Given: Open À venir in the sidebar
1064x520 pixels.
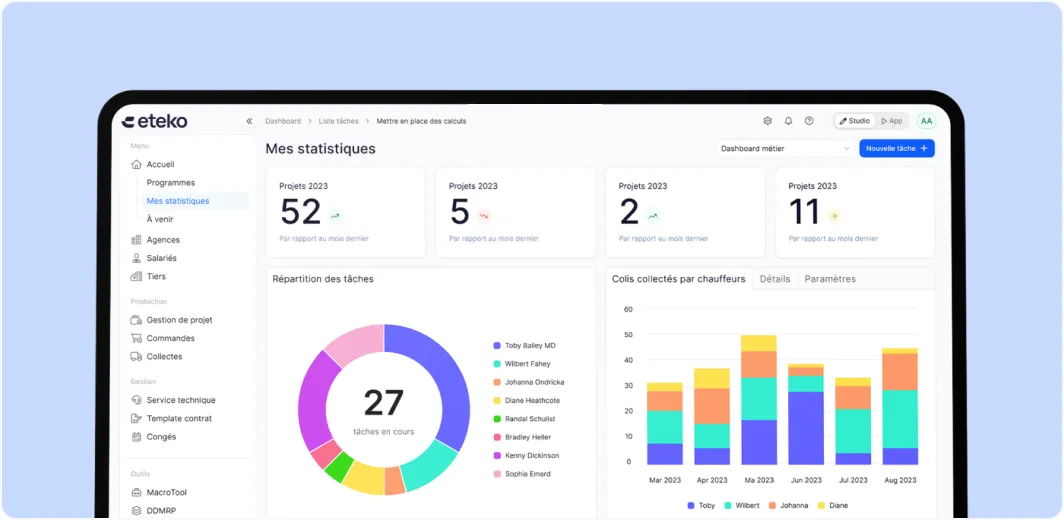Looking at the screenshot, I should 160,219.
